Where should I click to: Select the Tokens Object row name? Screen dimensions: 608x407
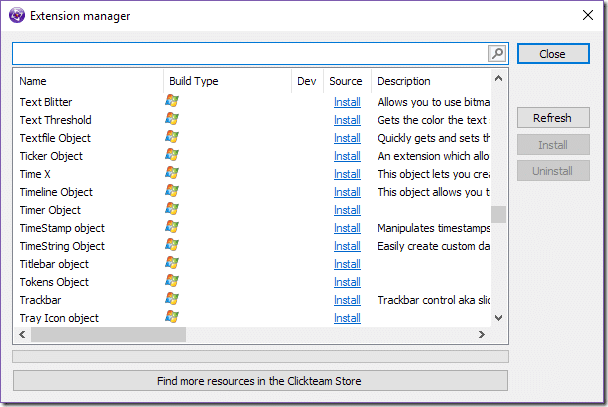pyautogui.click(x=54, y=282)
